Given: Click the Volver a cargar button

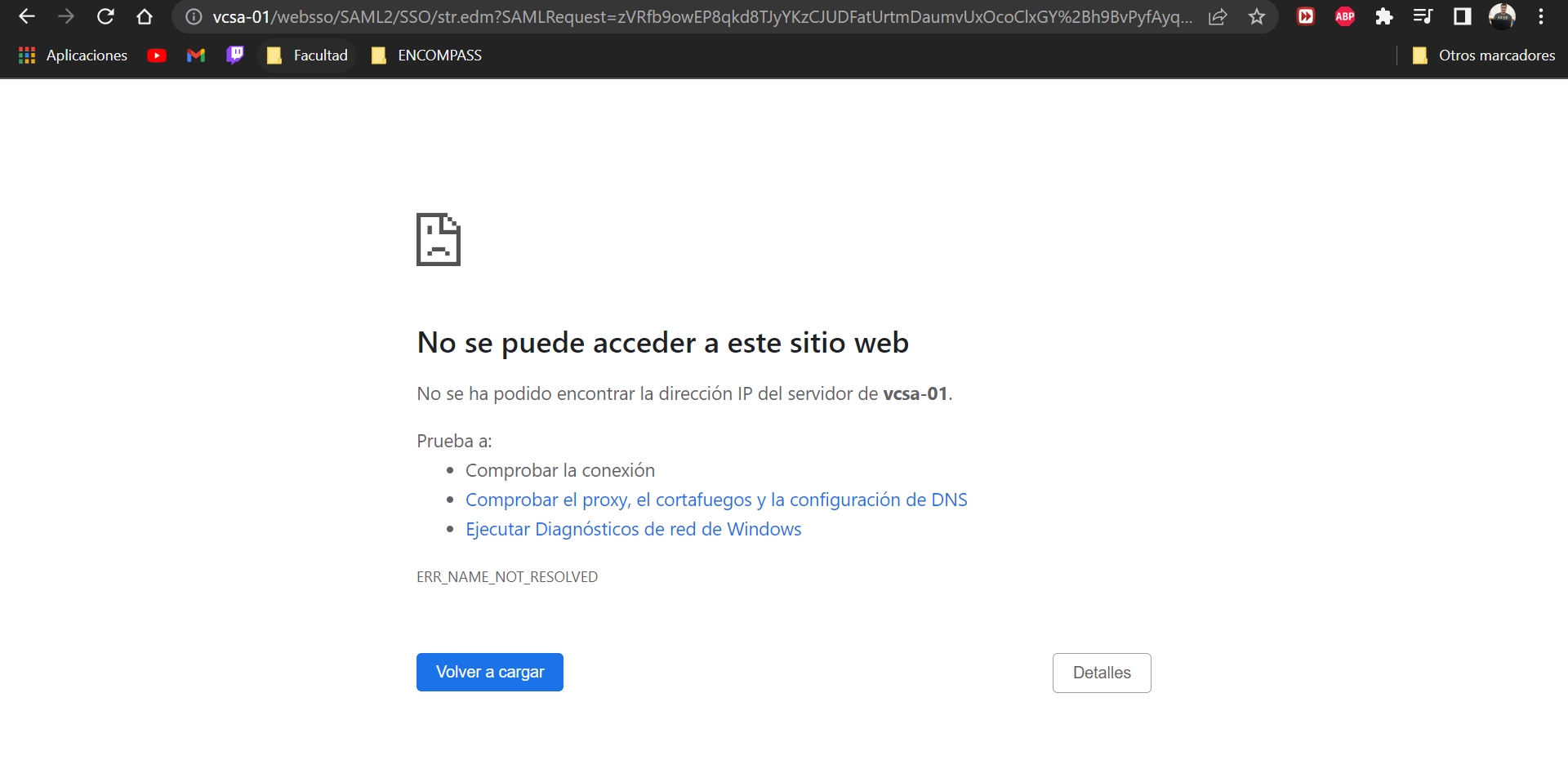Looking at the screenshot, I should coord(490,672).
